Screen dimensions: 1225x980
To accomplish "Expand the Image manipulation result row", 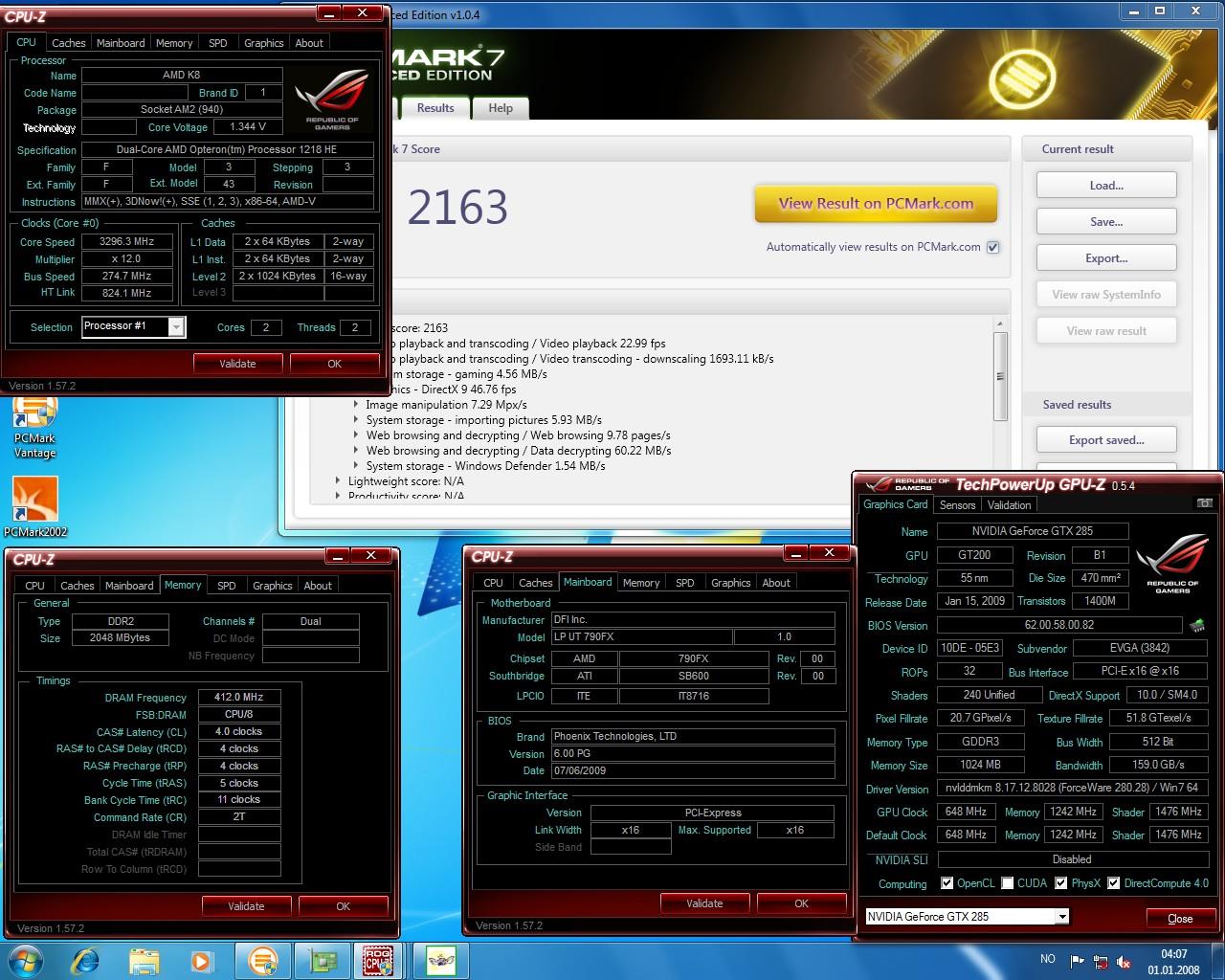I will click(356, 405).
